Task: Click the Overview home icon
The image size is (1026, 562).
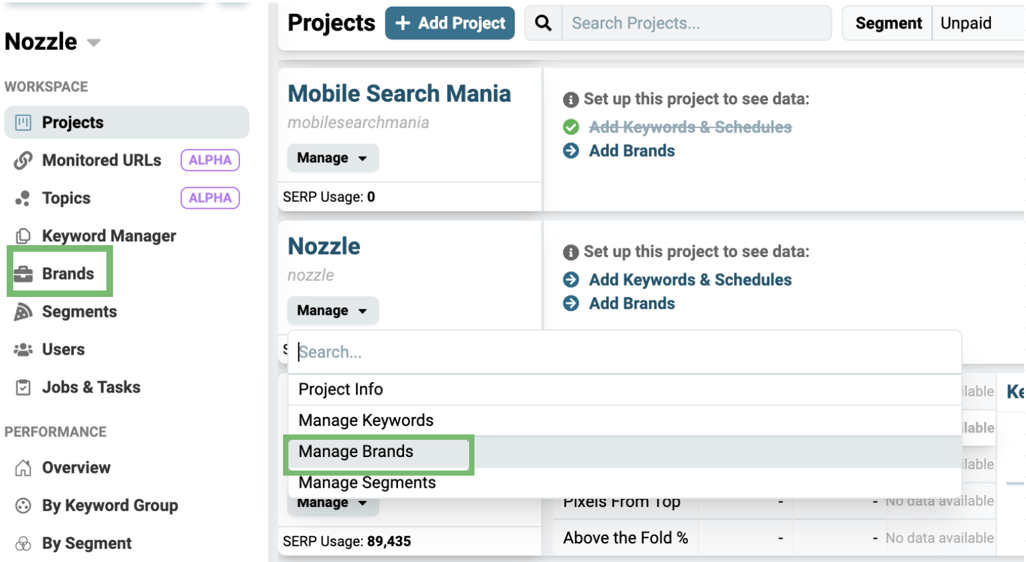Action: click(22, 468)
